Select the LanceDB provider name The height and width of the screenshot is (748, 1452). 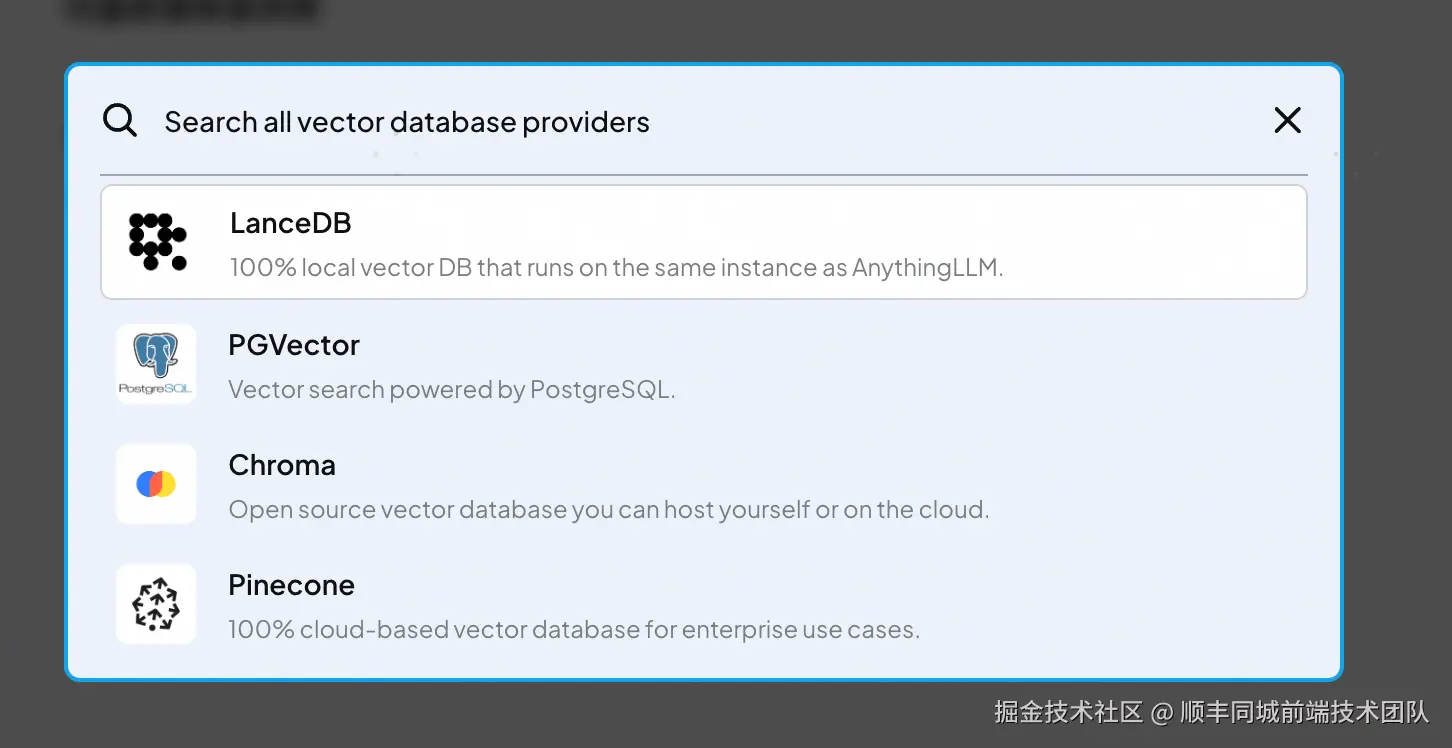point(290,223)
